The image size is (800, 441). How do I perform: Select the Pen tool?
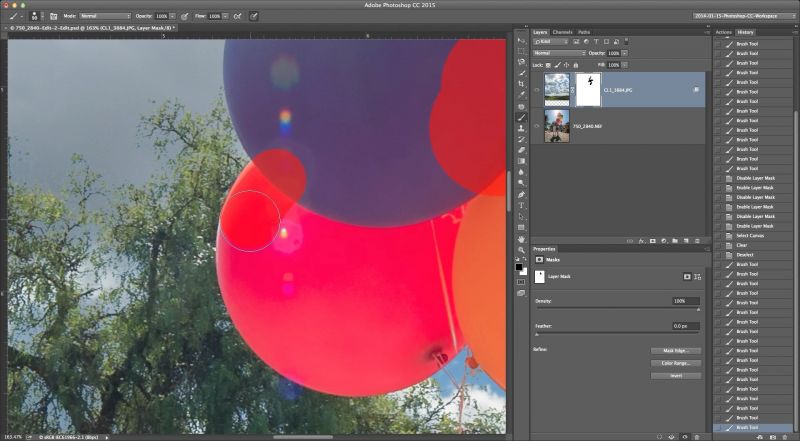(x=521, y=194)
